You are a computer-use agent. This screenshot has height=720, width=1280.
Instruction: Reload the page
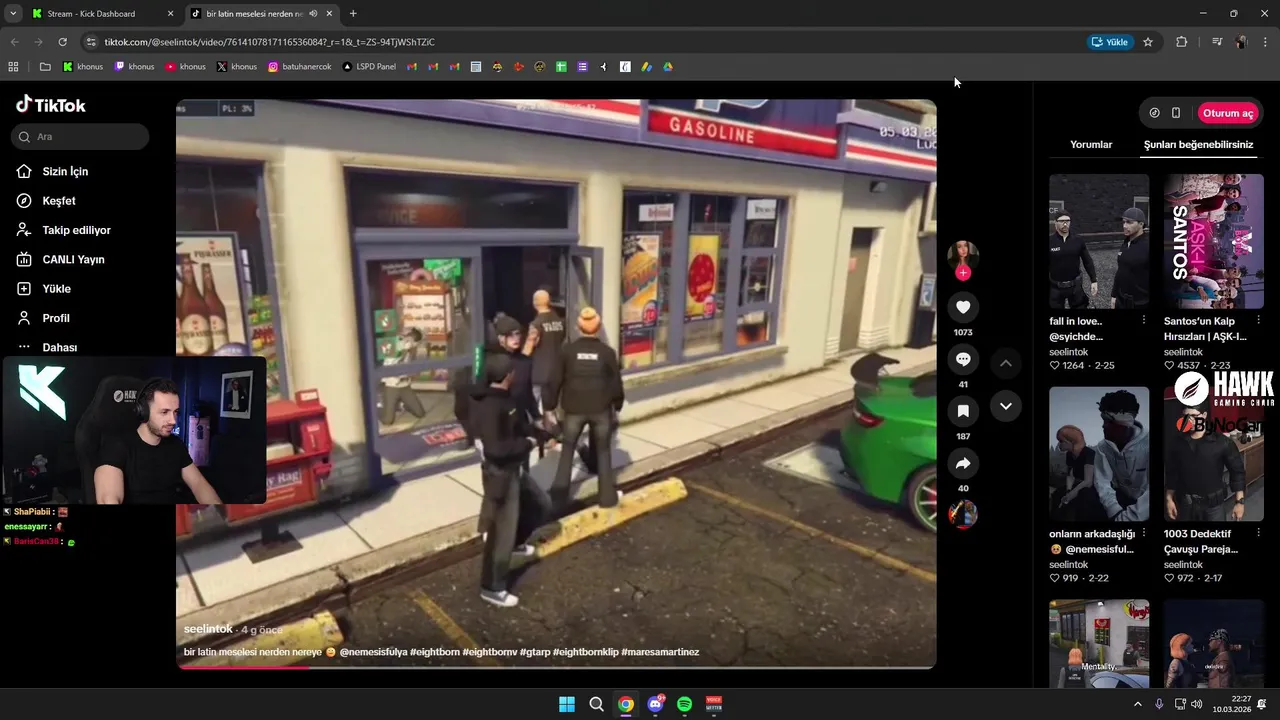[x=62, y=42]
